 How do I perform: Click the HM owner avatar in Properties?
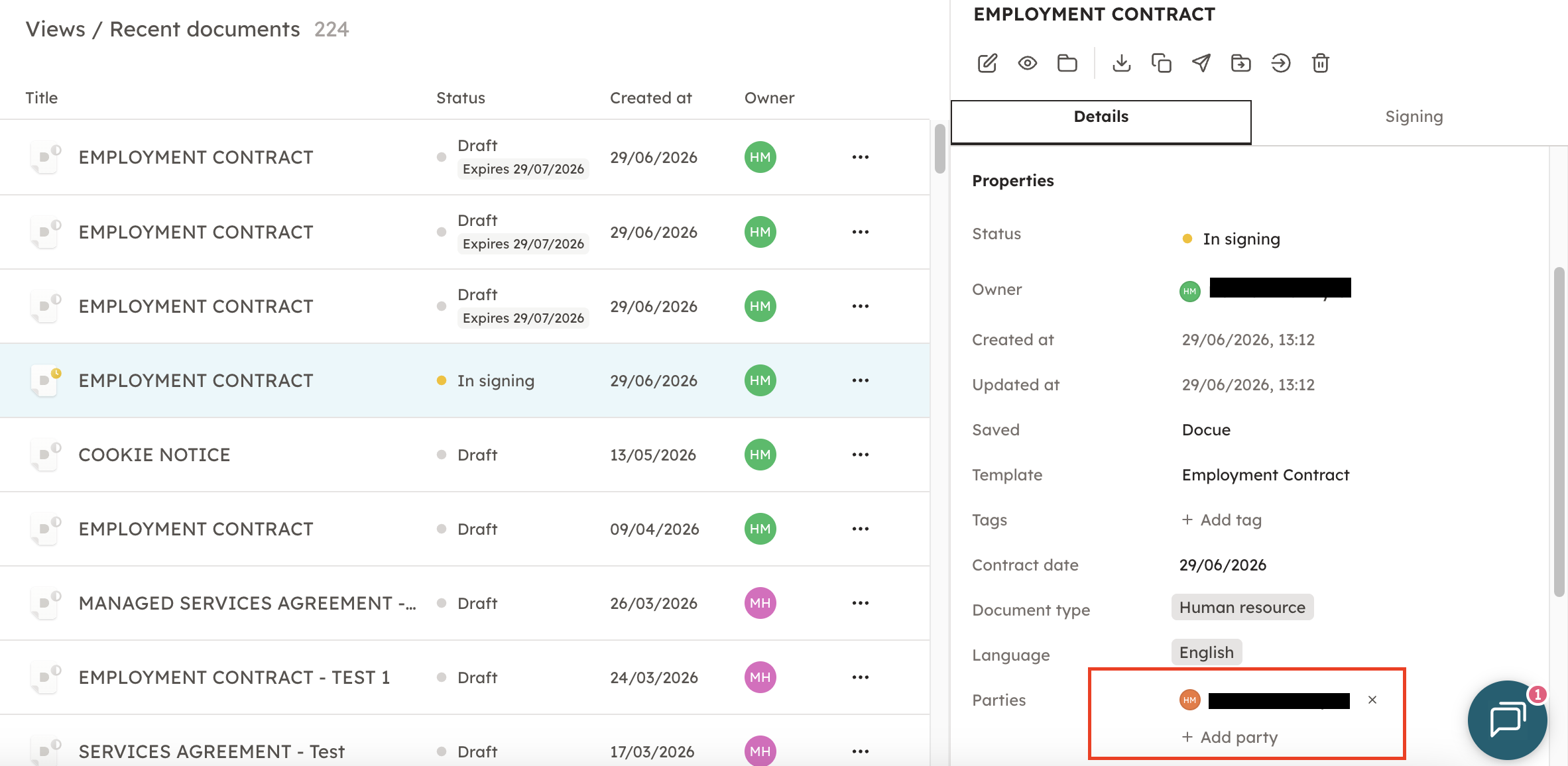(1190, 291)
